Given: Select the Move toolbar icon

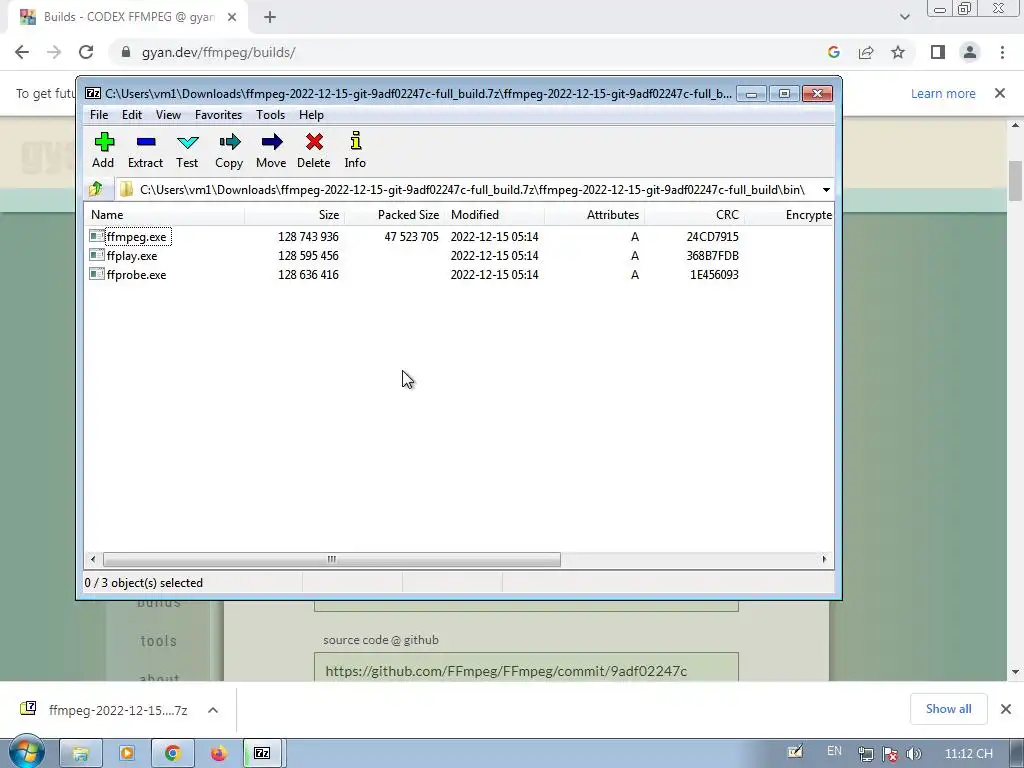Looking at the screenshot, I should [x=271, y=151].
